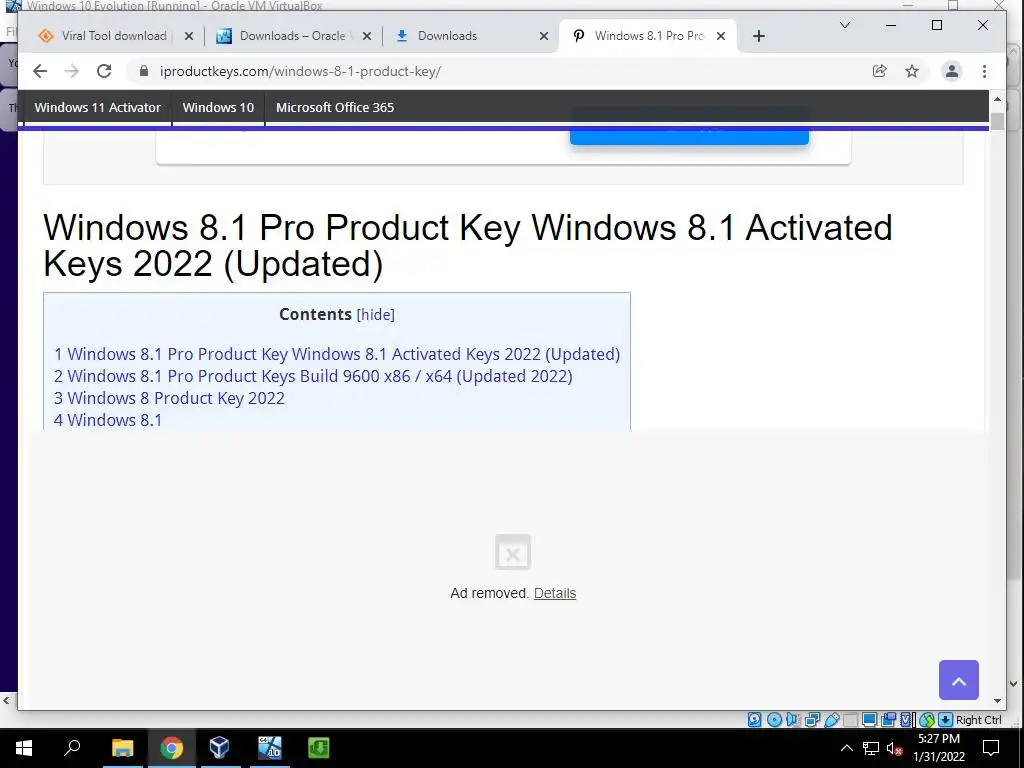View site information via padlock icon
1024x768 pixels.
click(x=144, y=71)
